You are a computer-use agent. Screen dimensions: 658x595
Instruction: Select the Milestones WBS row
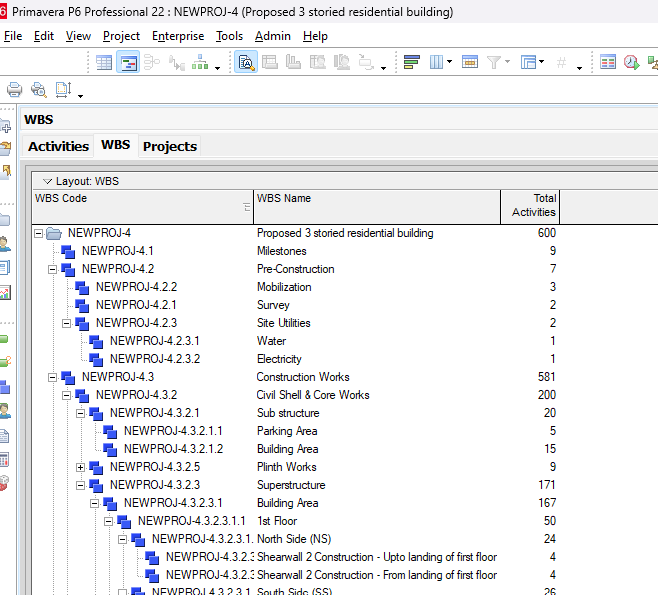pos(281,251)
